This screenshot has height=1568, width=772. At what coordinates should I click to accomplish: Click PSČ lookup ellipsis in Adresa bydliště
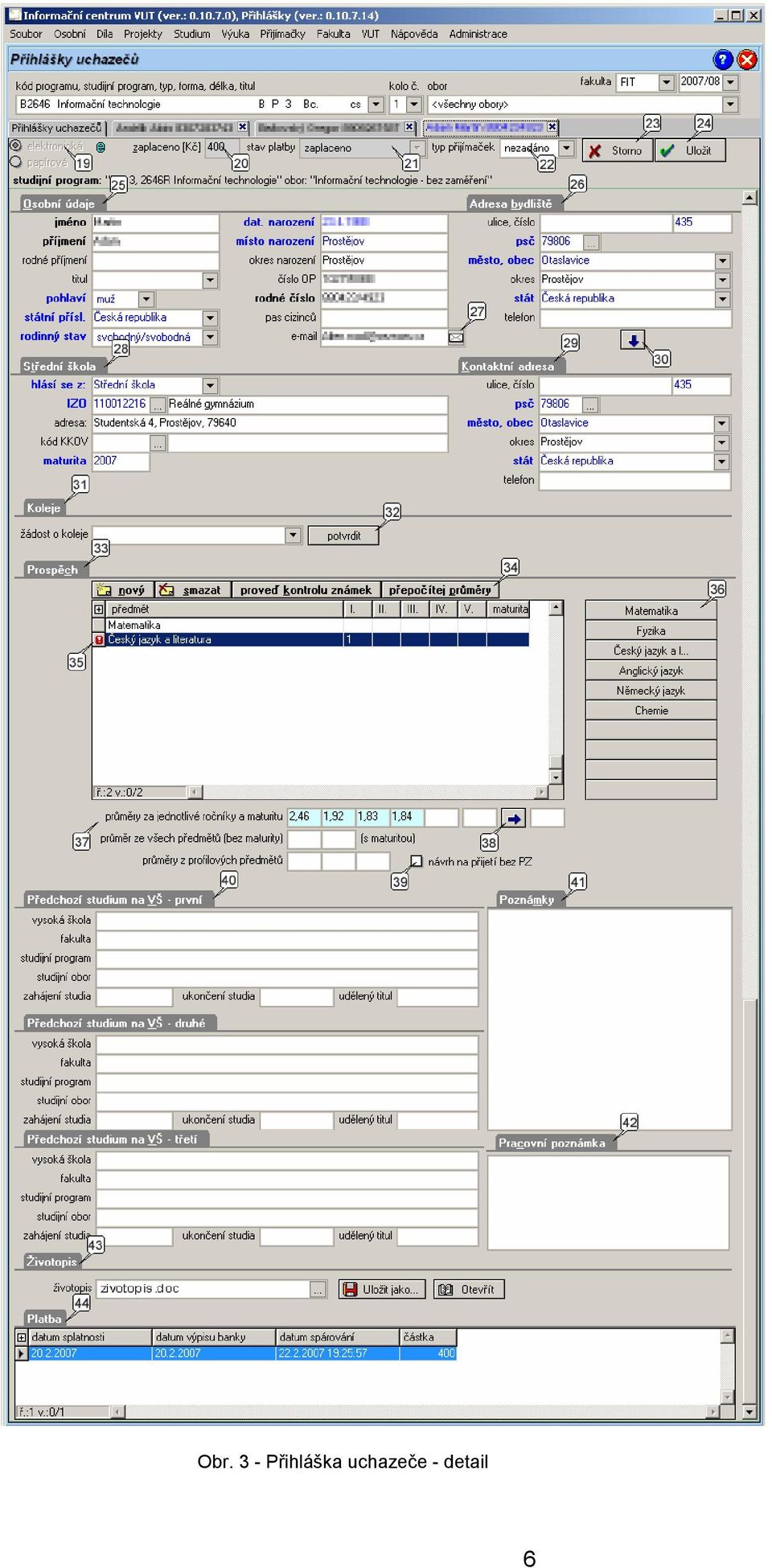[x=591, y=242]
